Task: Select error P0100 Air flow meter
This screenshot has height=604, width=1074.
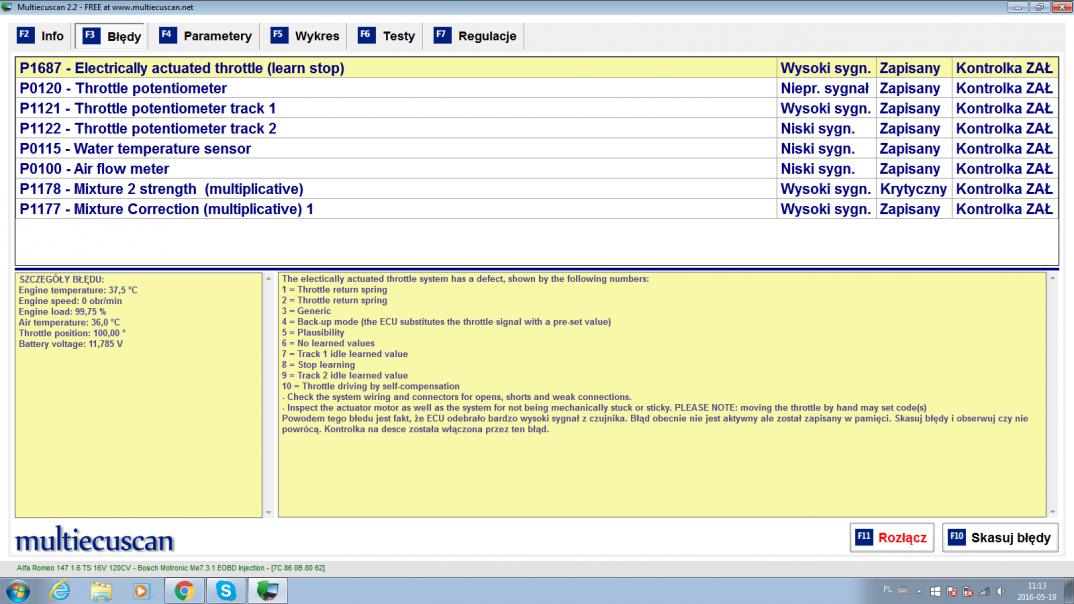Action: (536, 168)
